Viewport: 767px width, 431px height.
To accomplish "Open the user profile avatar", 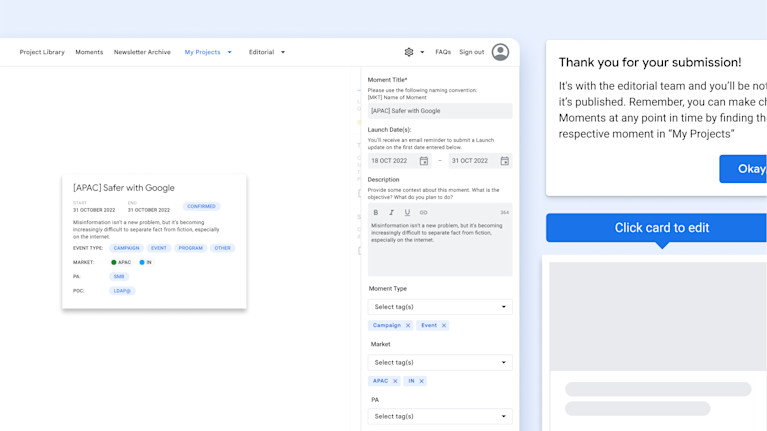I will click(x=500, y=52).
